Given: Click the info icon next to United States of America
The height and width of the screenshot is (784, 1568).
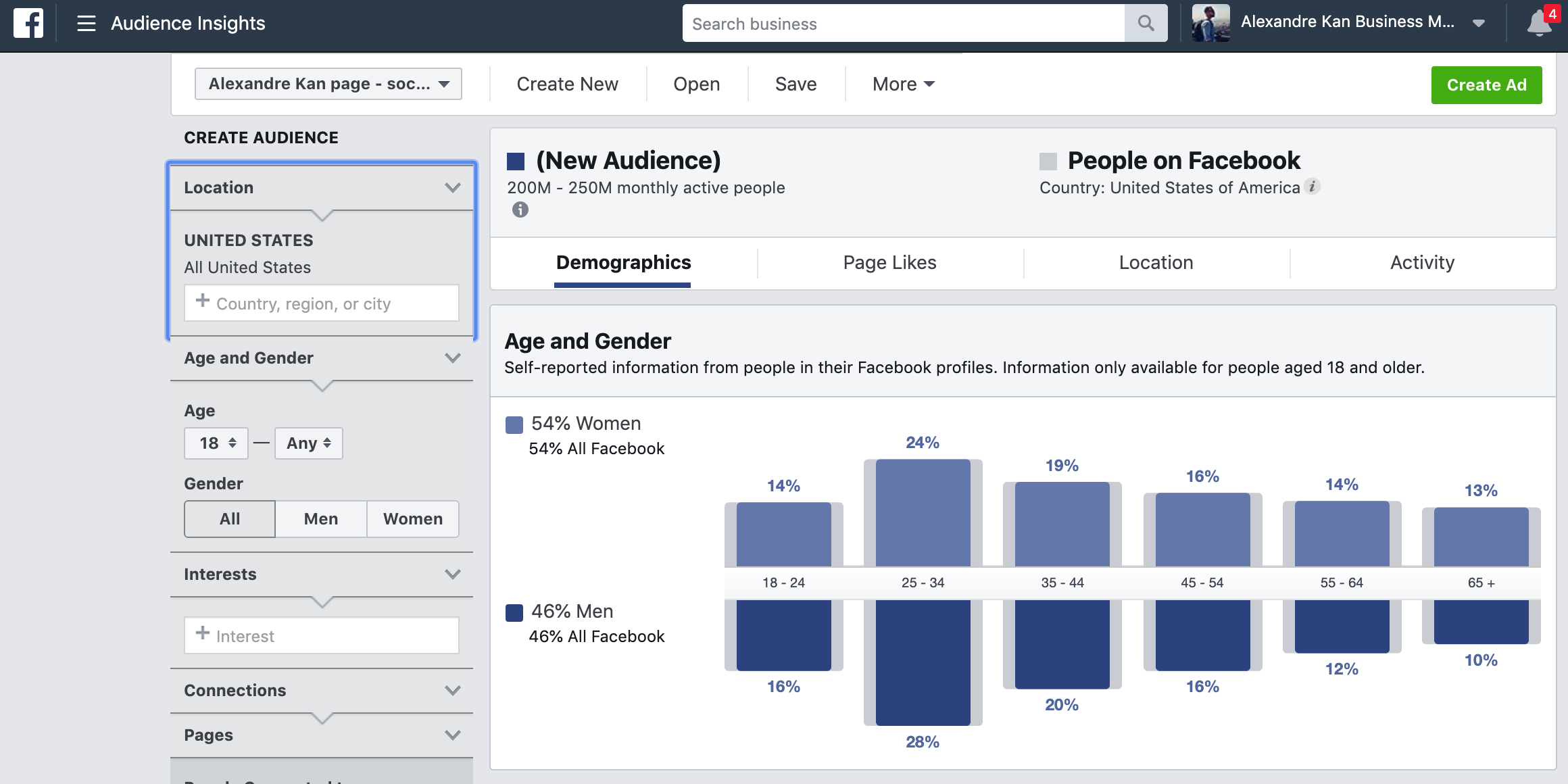Looking at the screenshot, I should (x=1312, y=187).
